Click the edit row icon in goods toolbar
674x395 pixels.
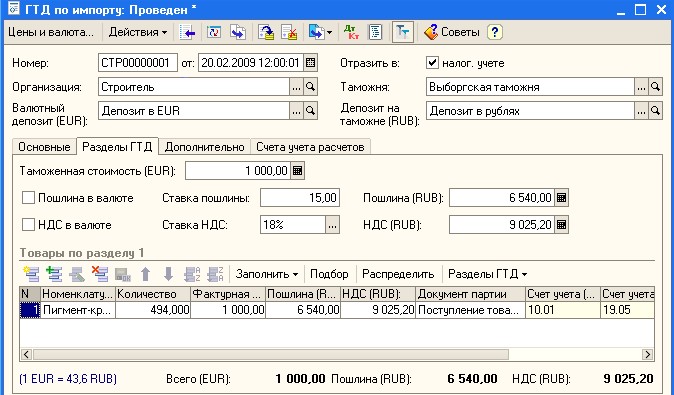77,274
